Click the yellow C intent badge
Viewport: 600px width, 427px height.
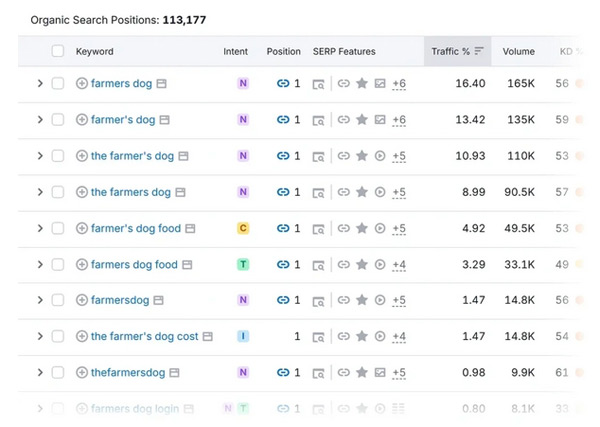242,229
